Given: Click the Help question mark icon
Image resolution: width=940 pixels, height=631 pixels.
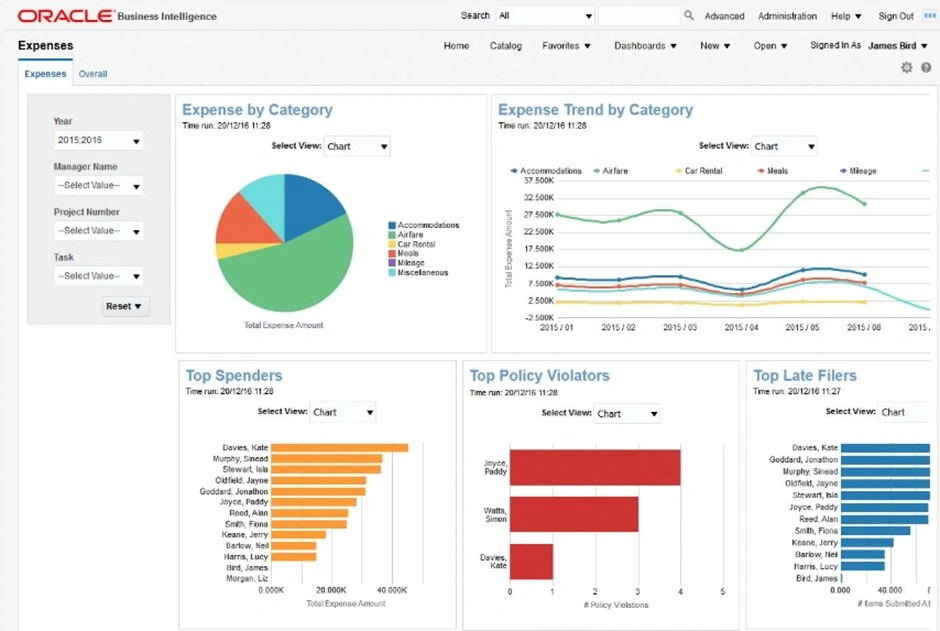Looking at the screenshot, I should [x=925, y=67].
